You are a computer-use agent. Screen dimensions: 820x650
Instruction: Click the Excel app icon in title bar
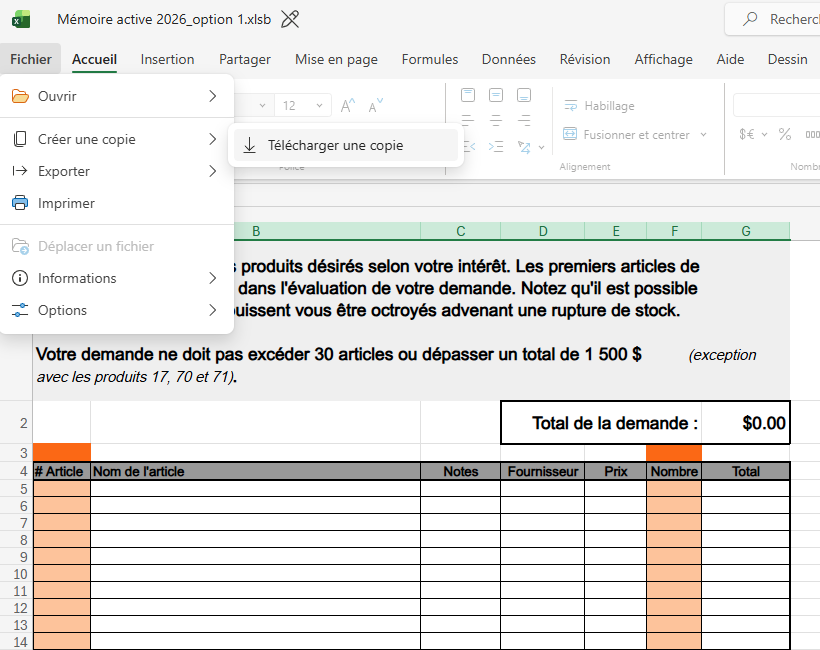pos(21,19)
